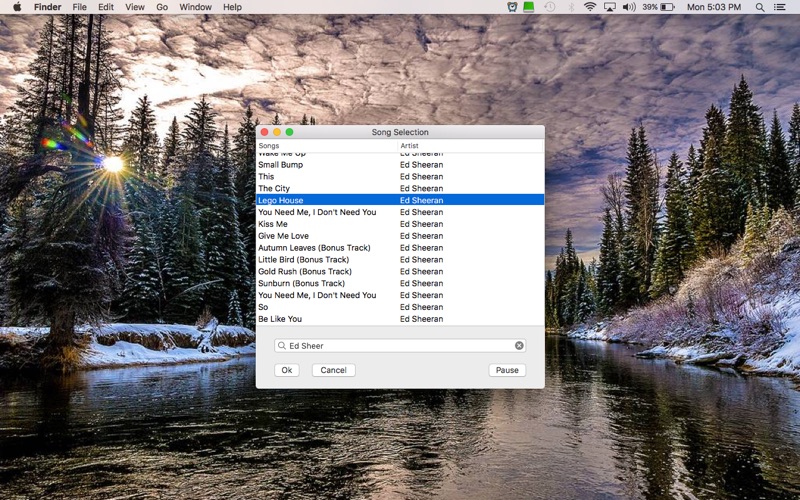Clear the search field with the x icon
The height and width of the screenshot is (500, 800).
click(x=519, y=345)
